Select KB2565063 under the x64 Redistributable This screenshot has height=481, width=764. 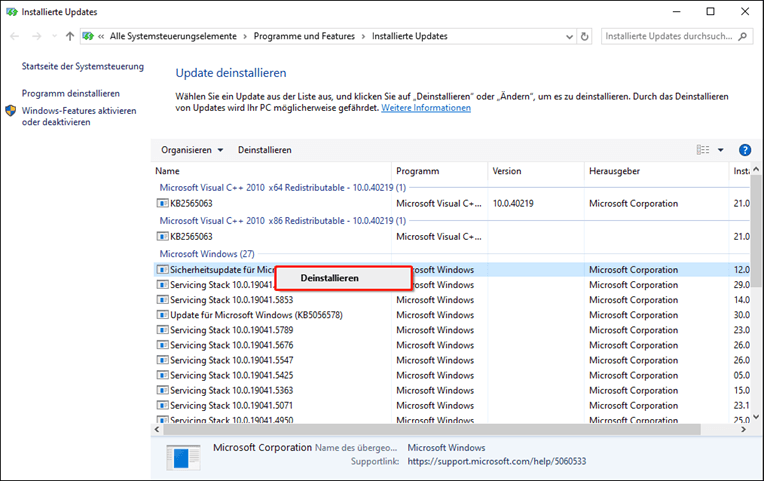(x=191, y=203)
